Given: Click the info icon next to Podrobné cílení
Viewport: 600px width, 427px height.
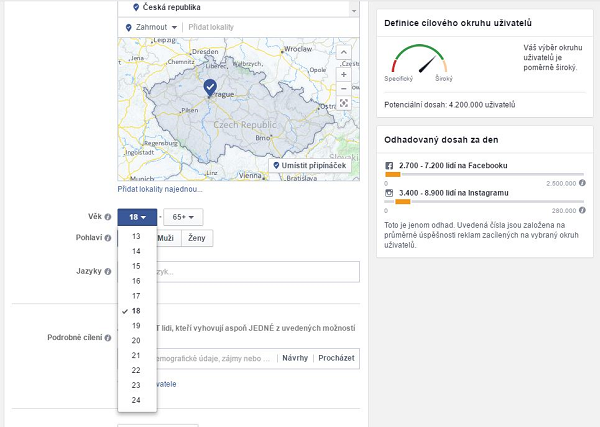Looking at the screenshot, I should 108,338.
